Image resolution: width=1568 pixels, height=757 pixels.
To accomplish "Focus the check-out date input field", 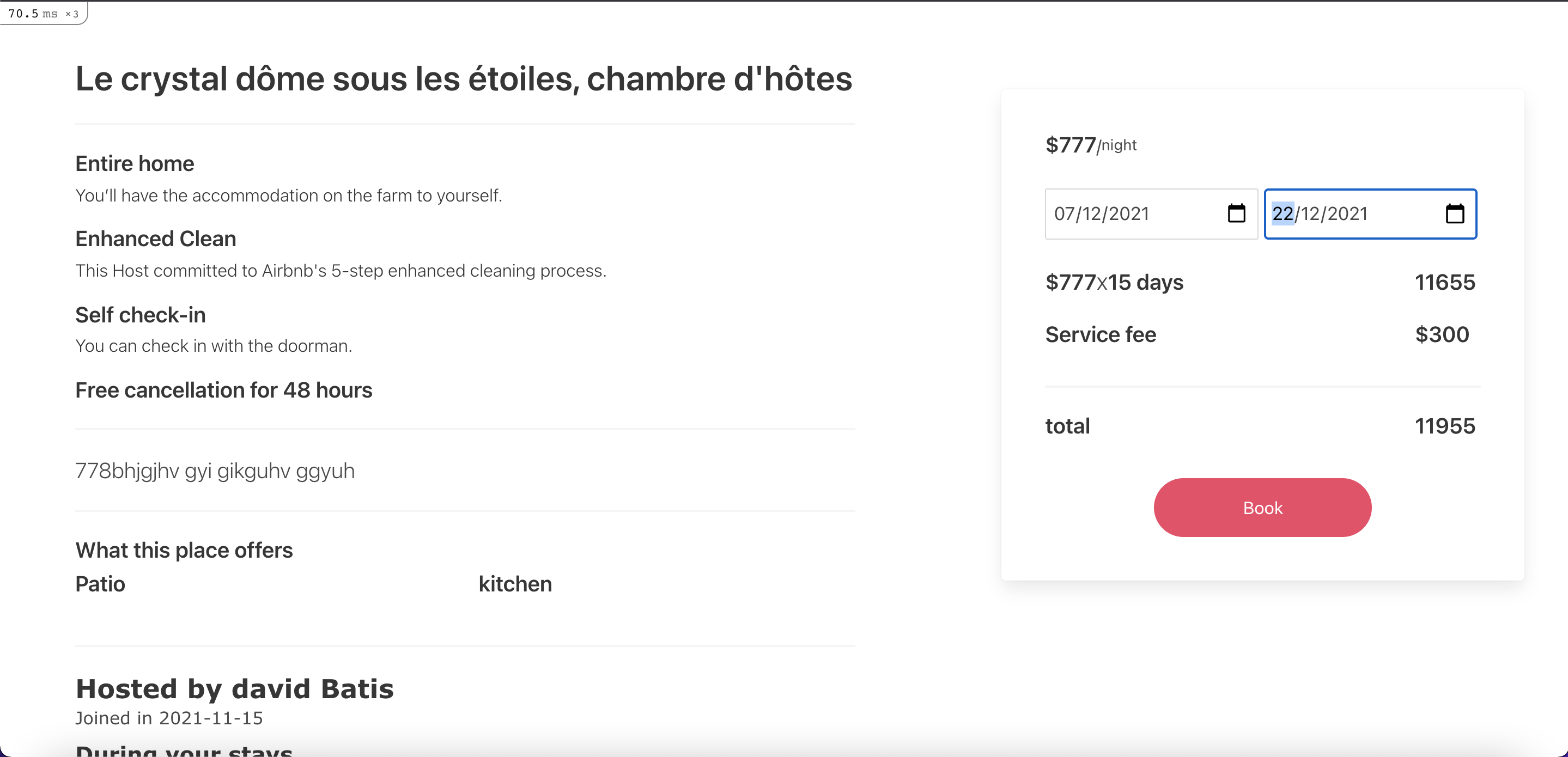I will click(1370, 213).
